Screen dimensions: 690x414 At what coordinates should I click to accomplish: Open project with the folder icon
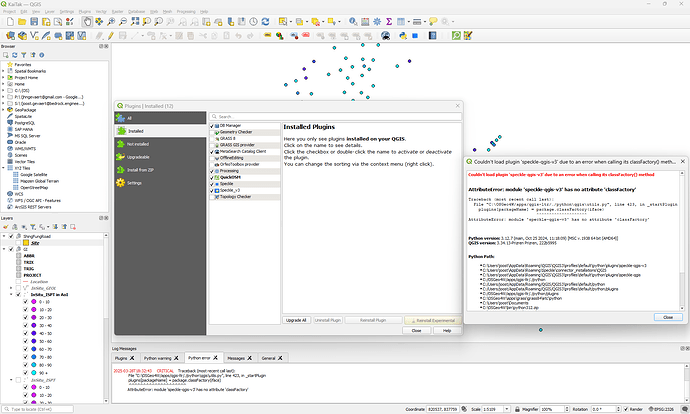tap(22, 22)
